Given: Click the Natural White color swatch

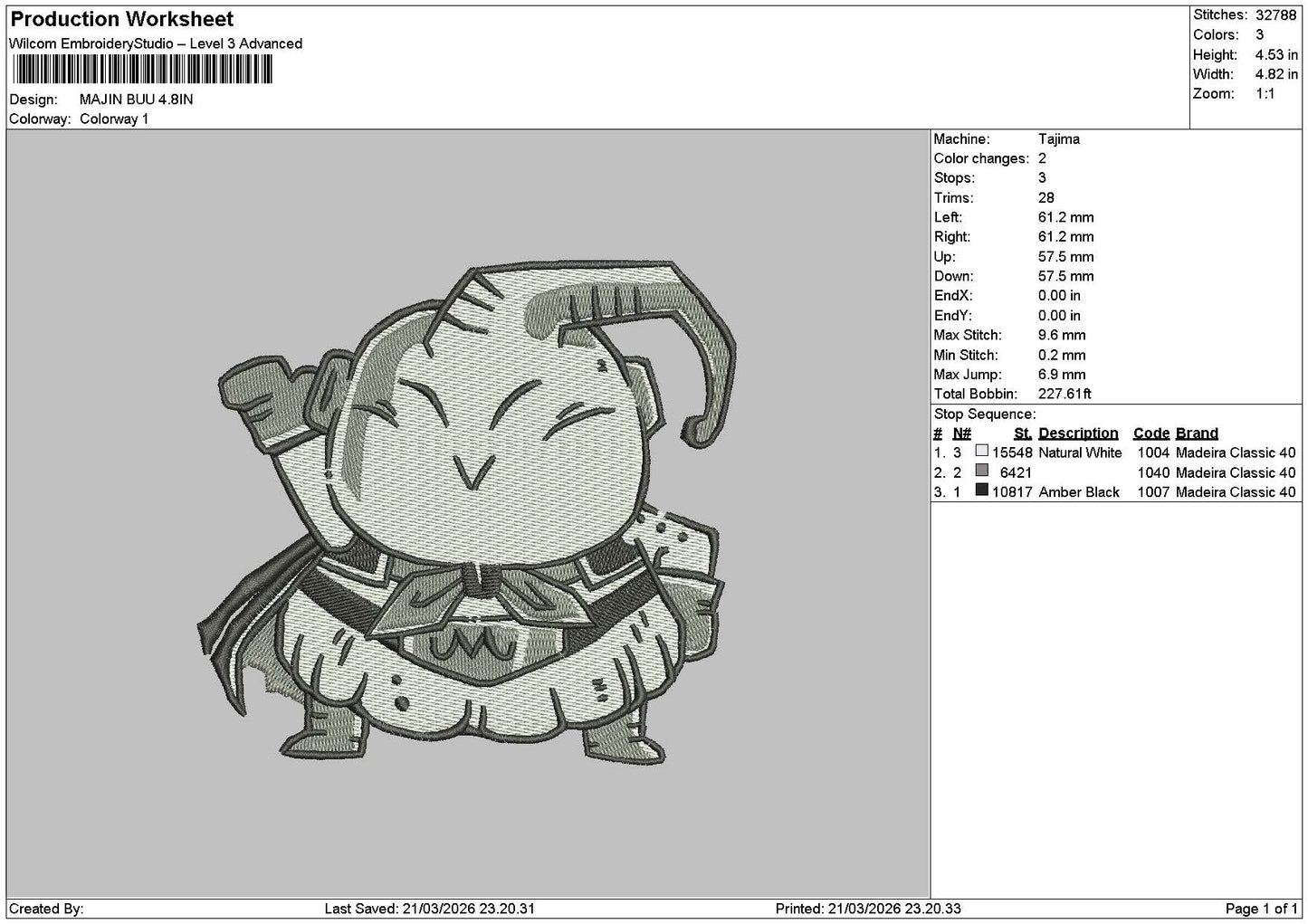Looking at the screenshot, I should click(x=981, y=451).
